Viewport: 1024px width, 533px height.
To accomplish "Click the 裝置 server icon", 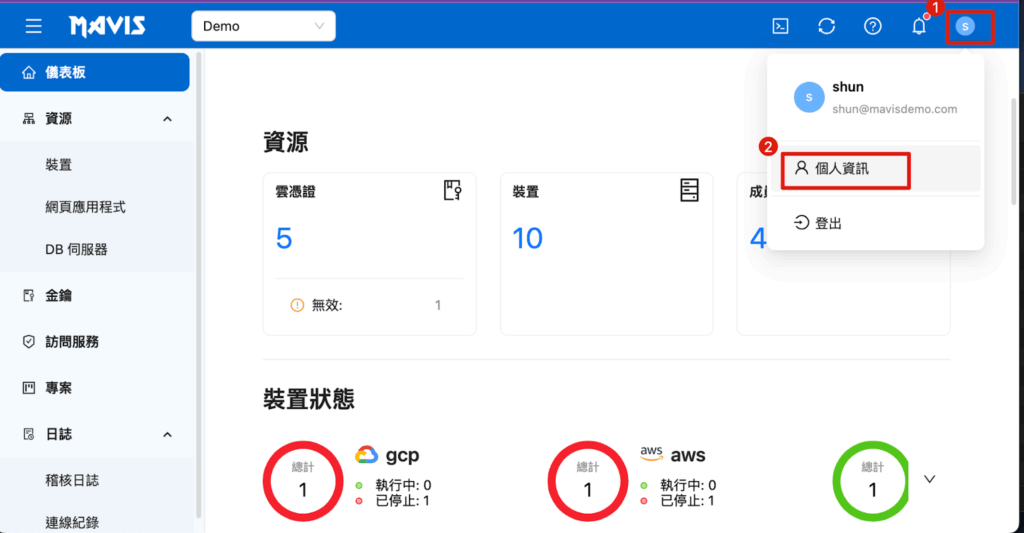I will 689,190.
